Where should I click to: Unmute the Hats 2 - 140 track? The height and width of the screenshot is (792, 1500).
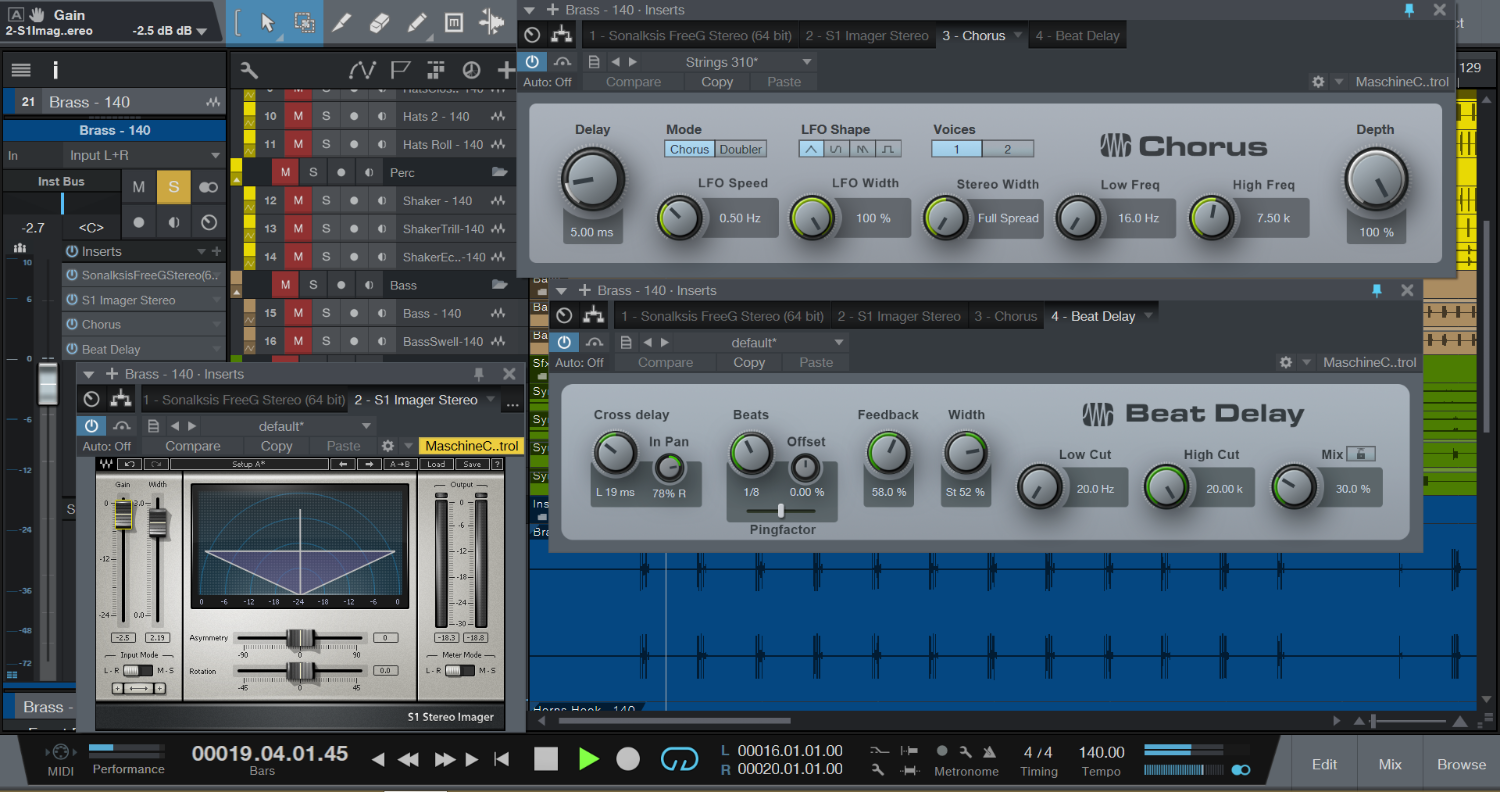[297, 116]
